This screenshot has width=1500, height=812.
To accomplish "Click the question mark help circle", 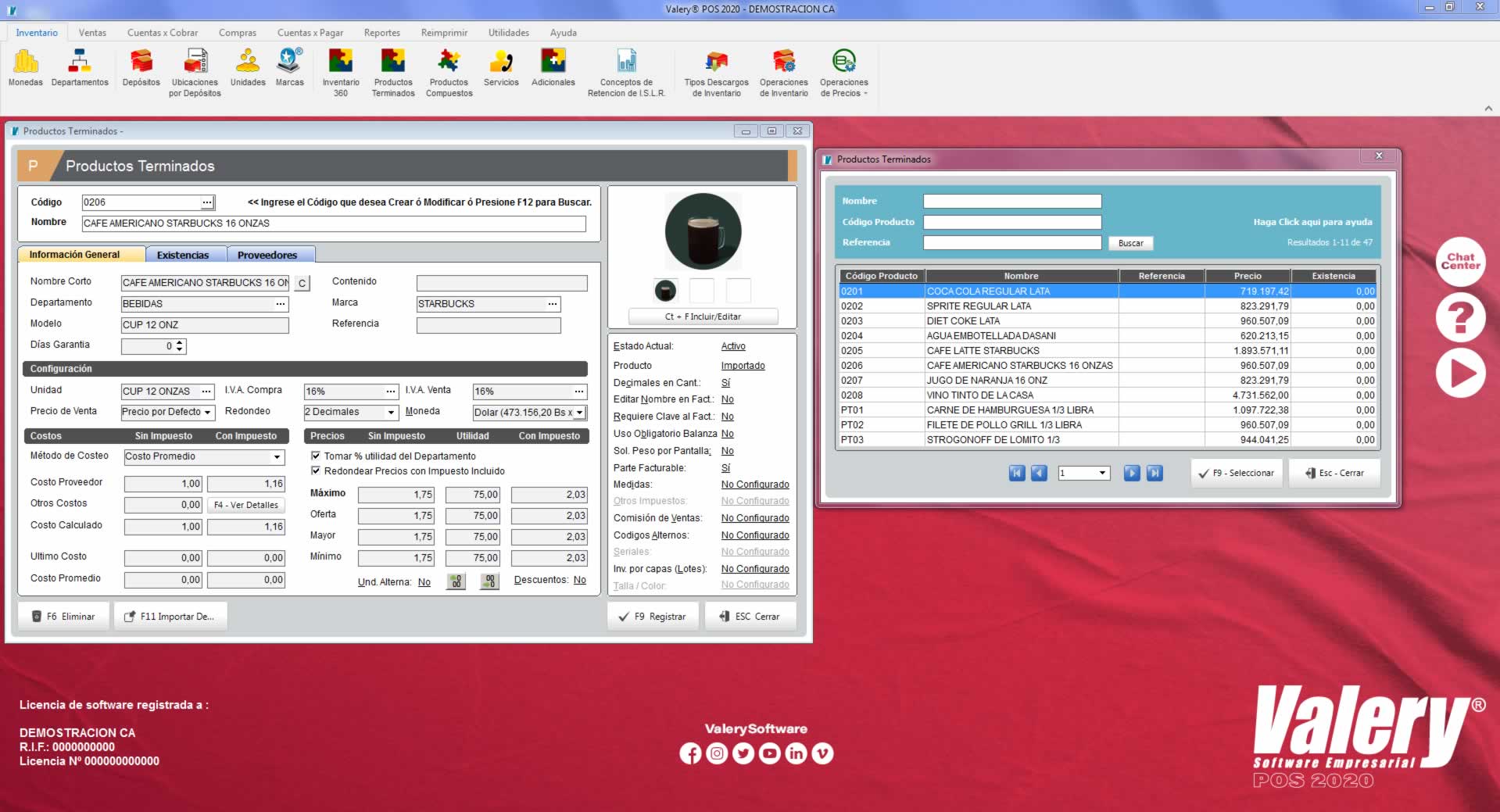I will coord(1460,317).
